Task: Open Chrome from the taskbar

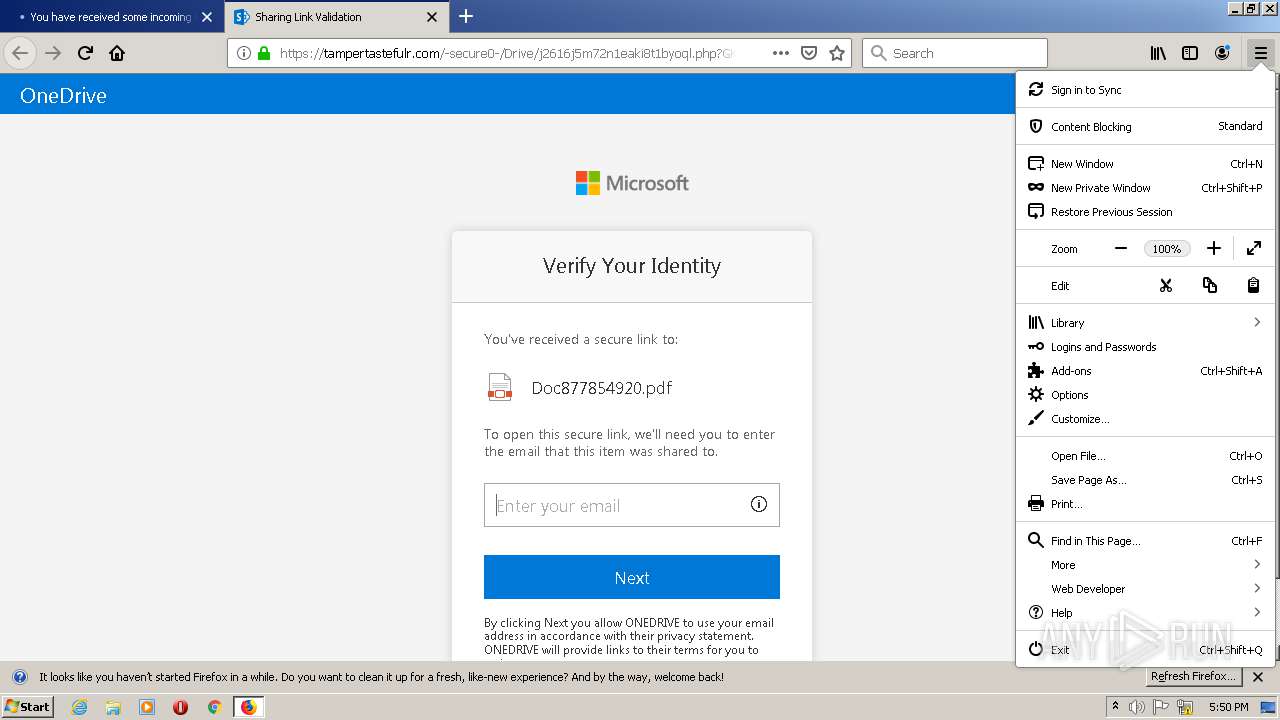Action: click(214, 707)
